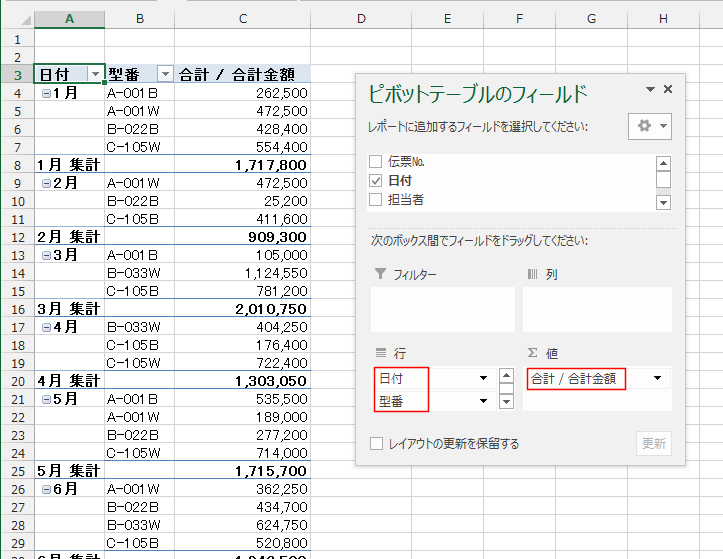Click the 更新 button

pyautogui.click(x=653, y=444)
